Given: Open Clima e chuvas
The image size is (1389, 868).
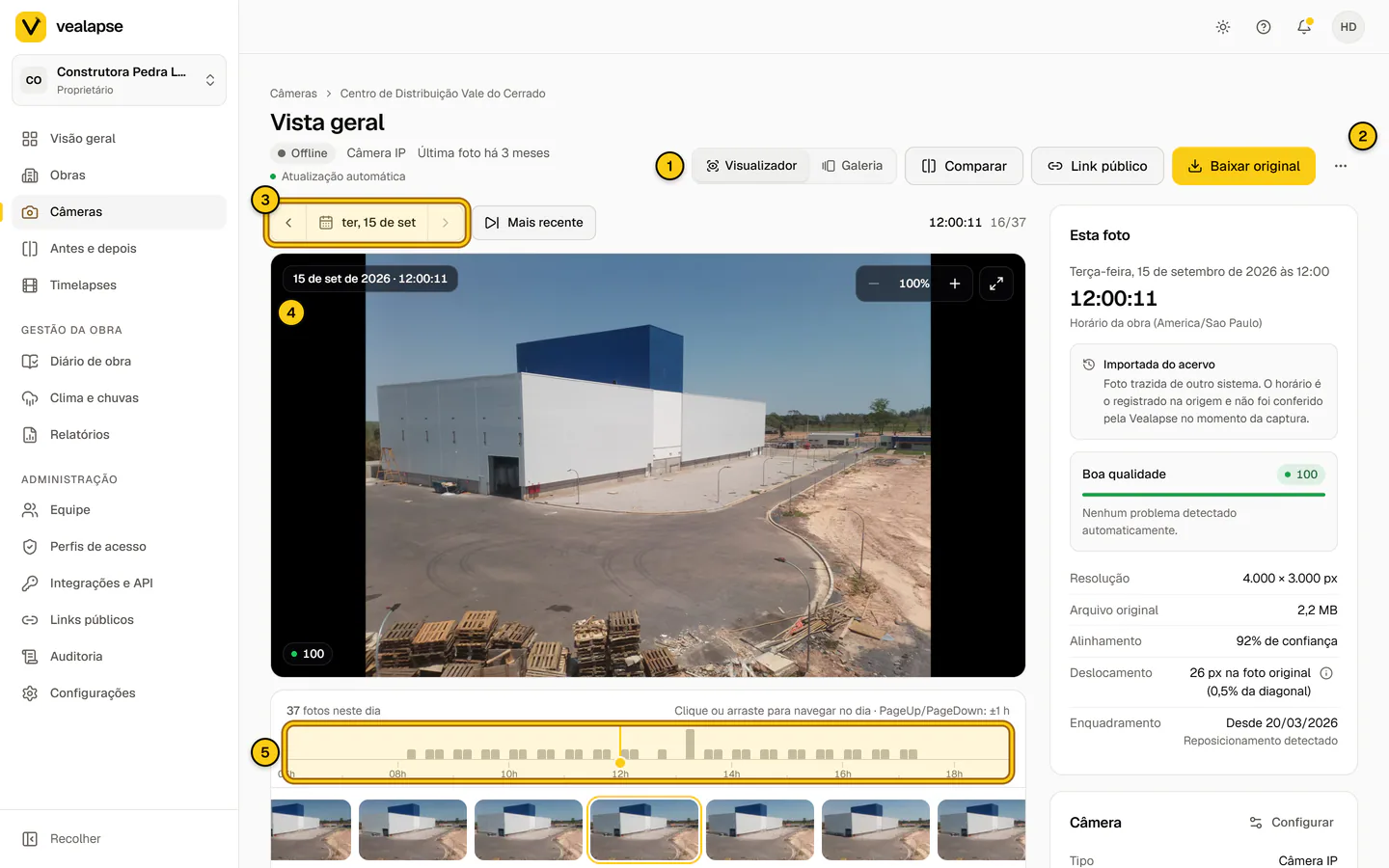Looking at the screenshot, I should (119, 398).
